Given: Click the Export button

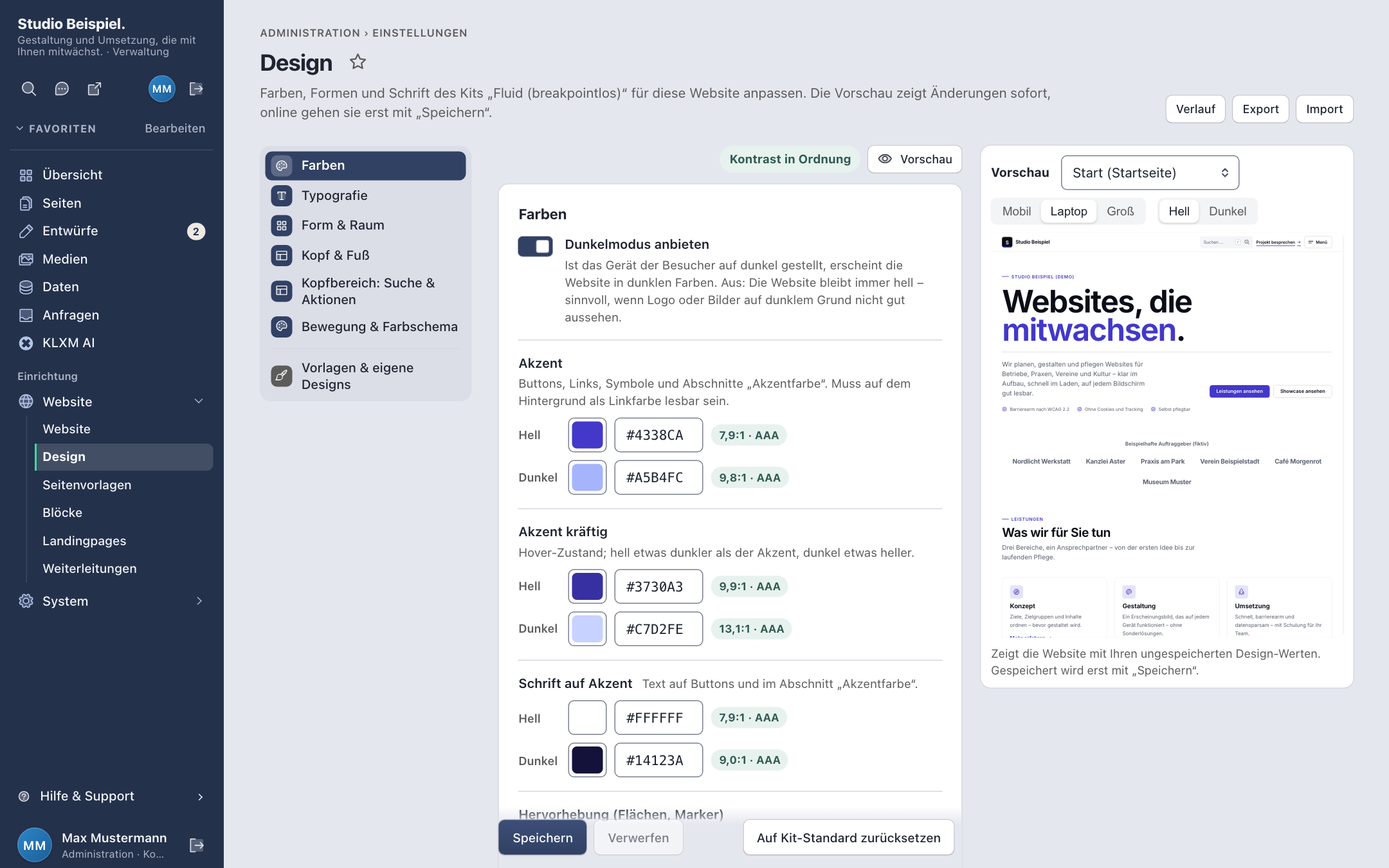Looking at the screenshot, I should coord(1260,109).
